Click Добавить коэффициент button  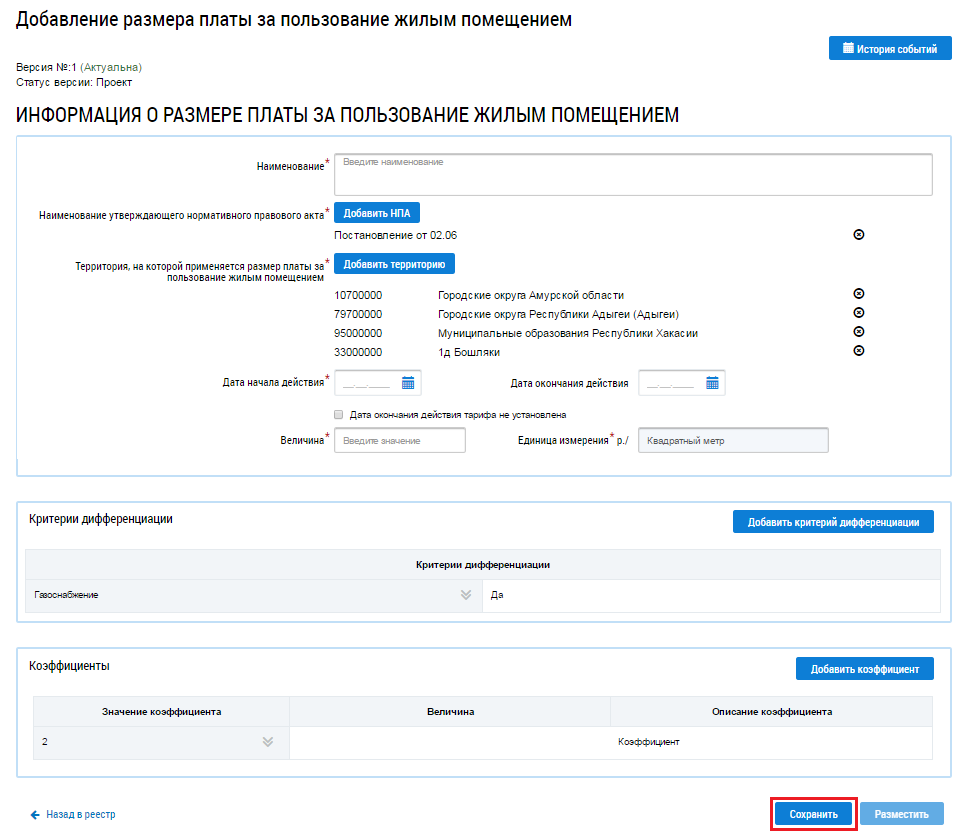864,669
